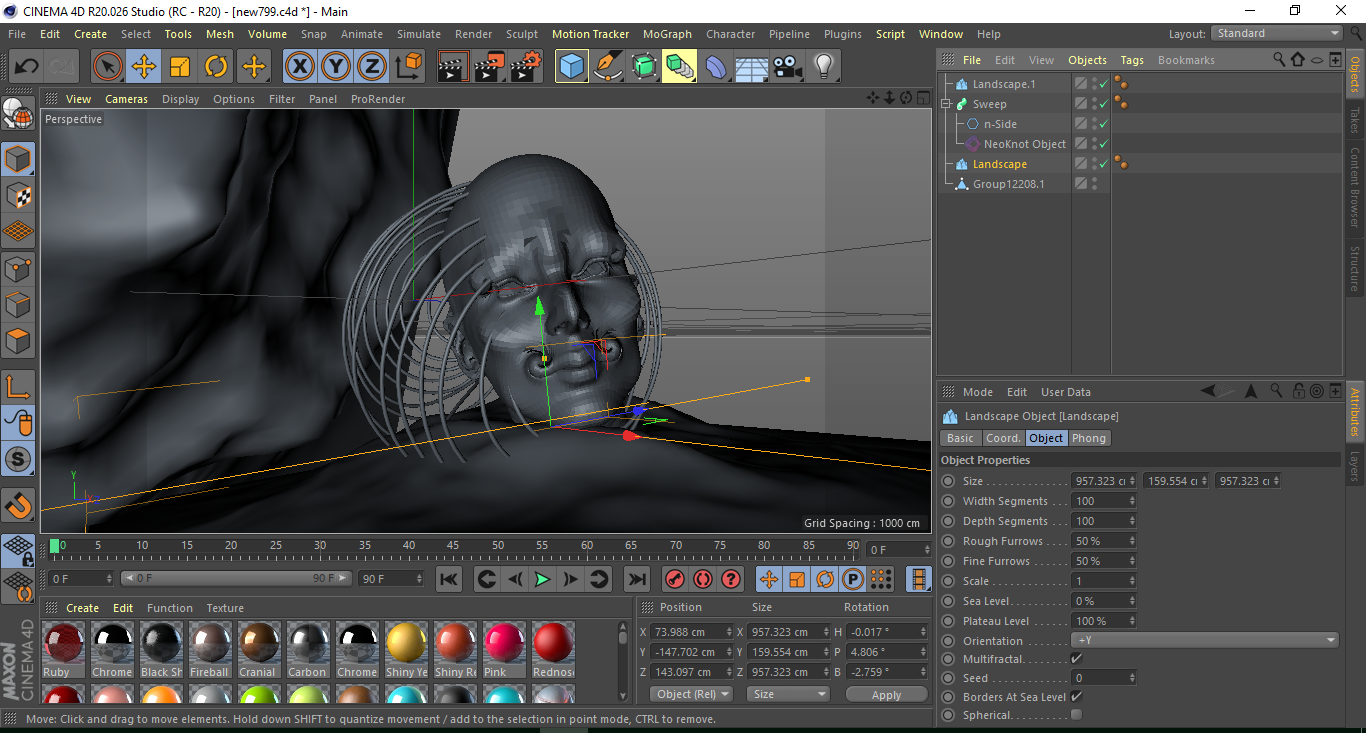Toggle Autokeying button
The width and height of the screenshot is (1366, 733).
703,578
